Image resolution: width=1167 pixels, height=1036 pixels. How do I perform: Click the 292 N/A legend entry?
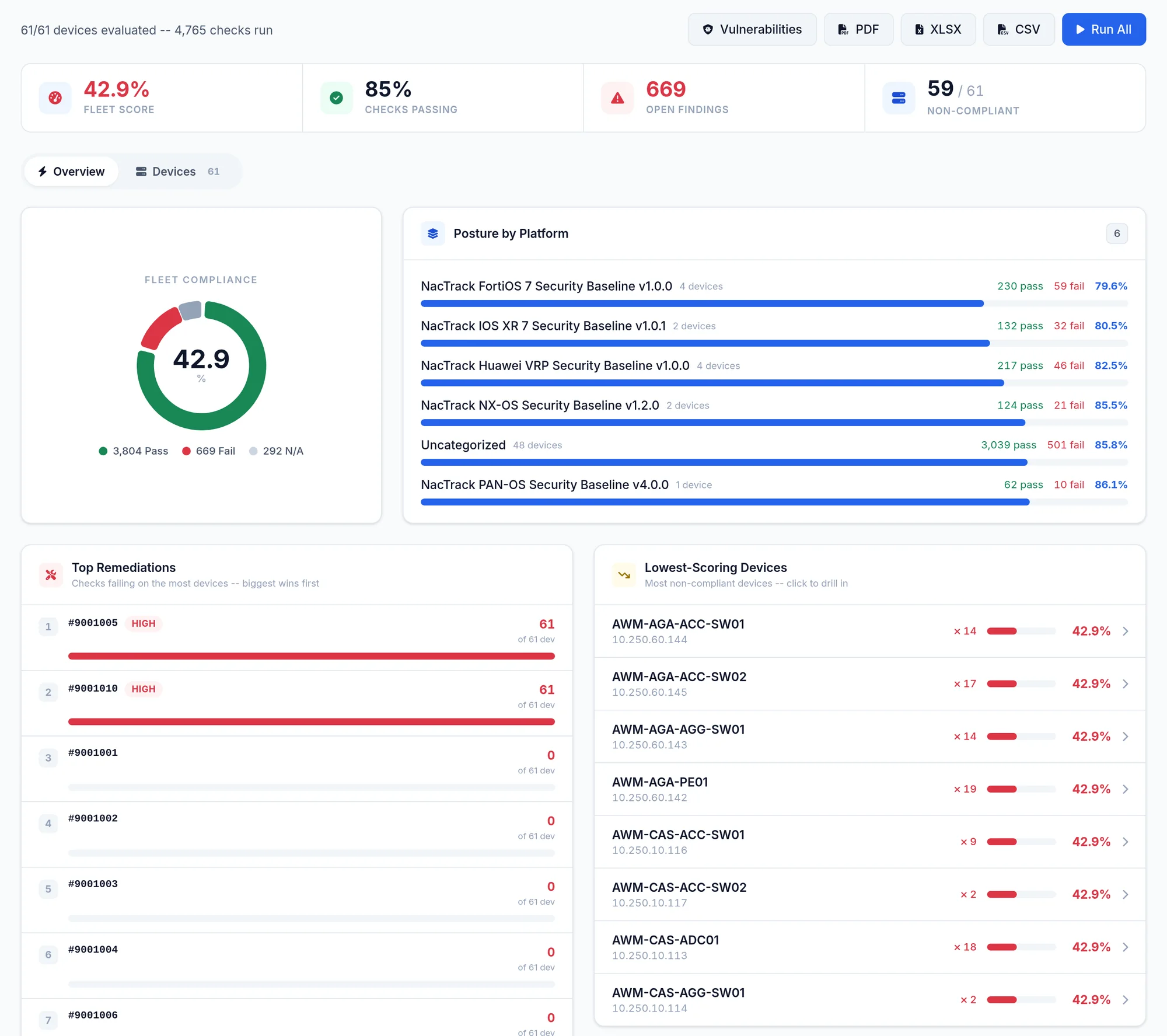(276, 451)
